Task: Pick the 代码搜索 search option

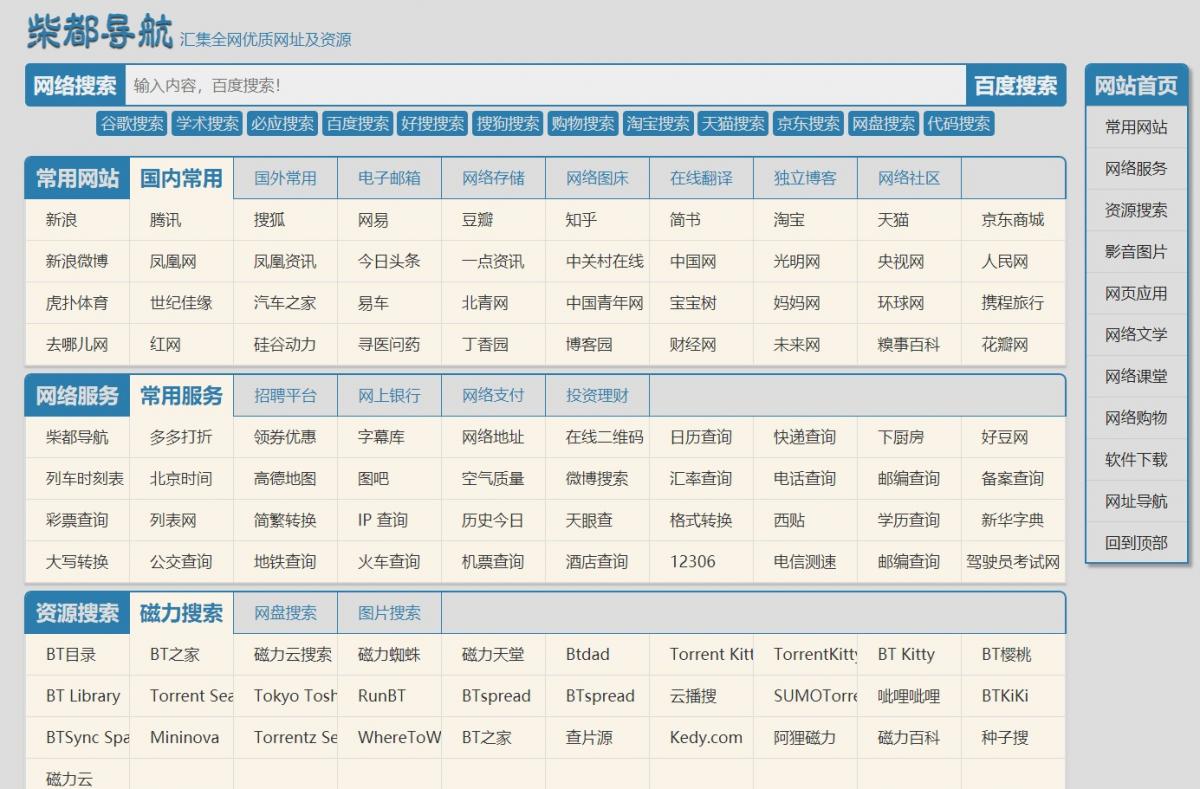Action: 958,124
